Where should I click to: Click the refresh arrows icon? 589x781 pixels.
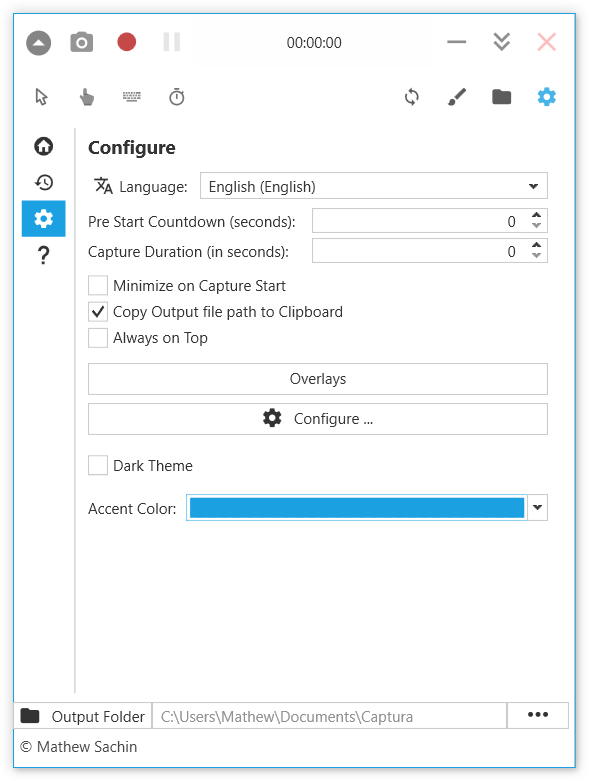(x=412, y=97)
